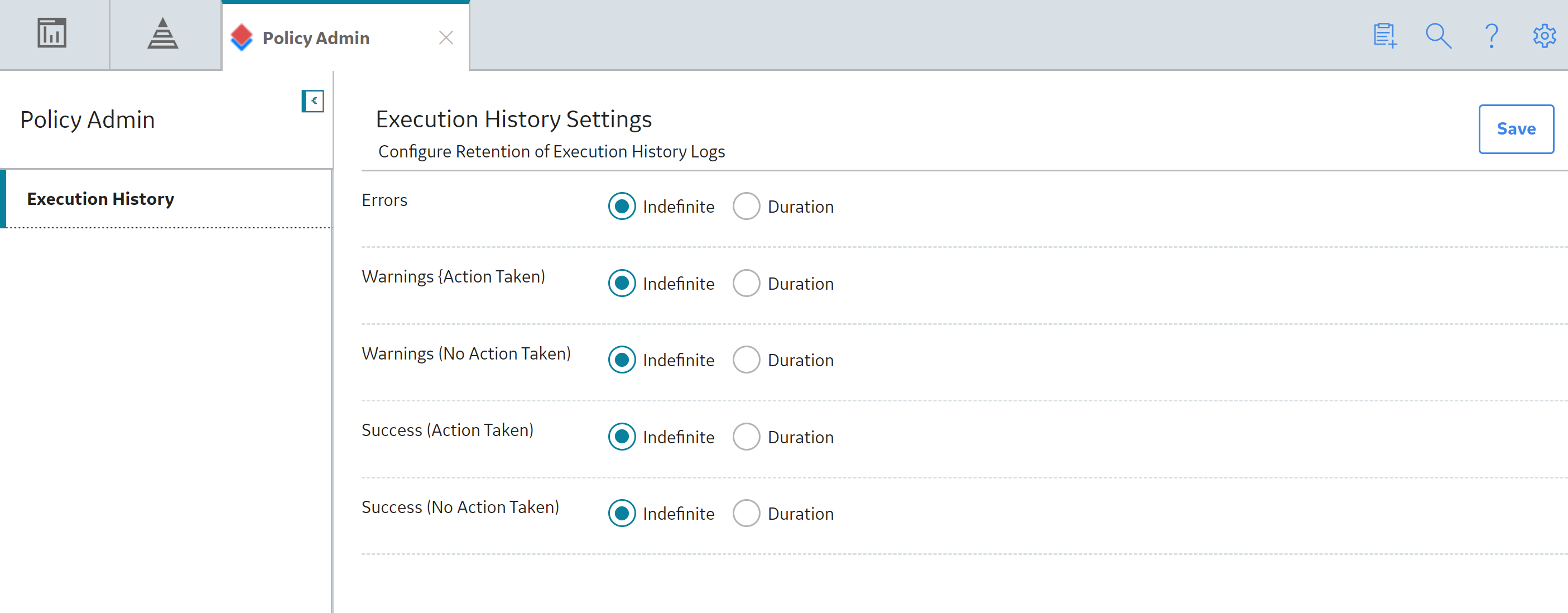Select Indefinite for Warnings (No Action Taken)
Viewport: 1568px width, 613px height.
pyautogui.click(x=622, y=360)
